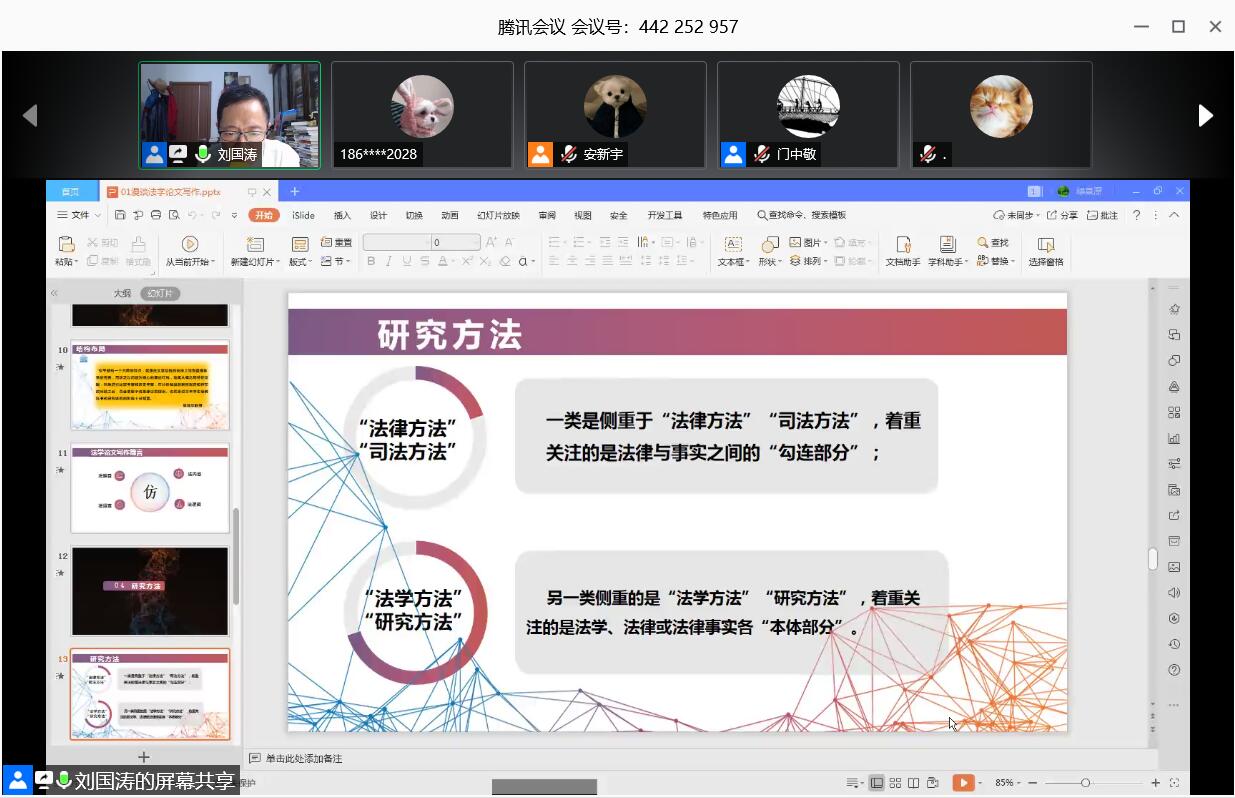Toggle the Outline pane view
This screenshot has width=1235, height=798.
[x=122, y=293]
